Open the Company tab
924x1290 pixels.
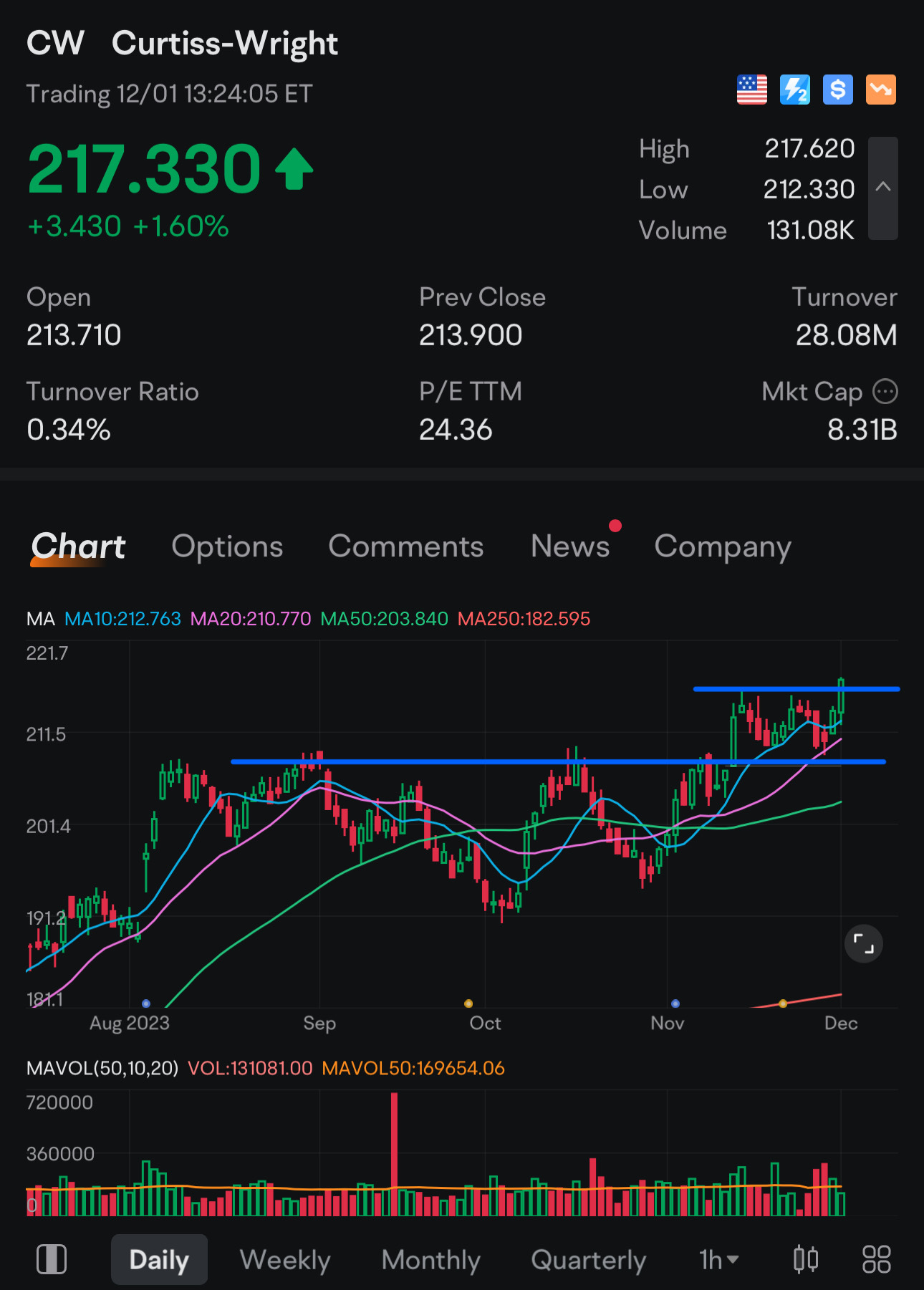(723, 547)
